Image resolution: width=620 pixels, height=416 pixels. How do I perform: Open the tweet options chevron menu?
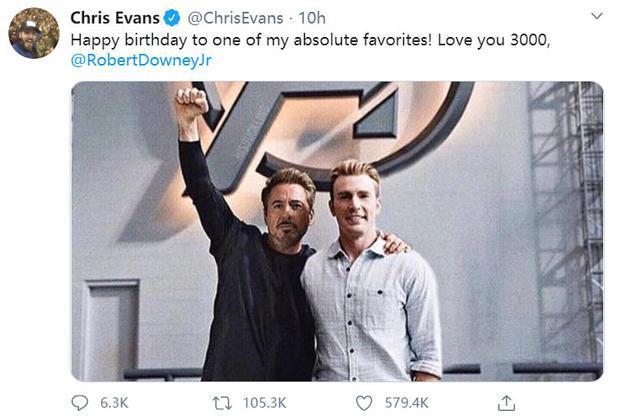click(597, 17)
